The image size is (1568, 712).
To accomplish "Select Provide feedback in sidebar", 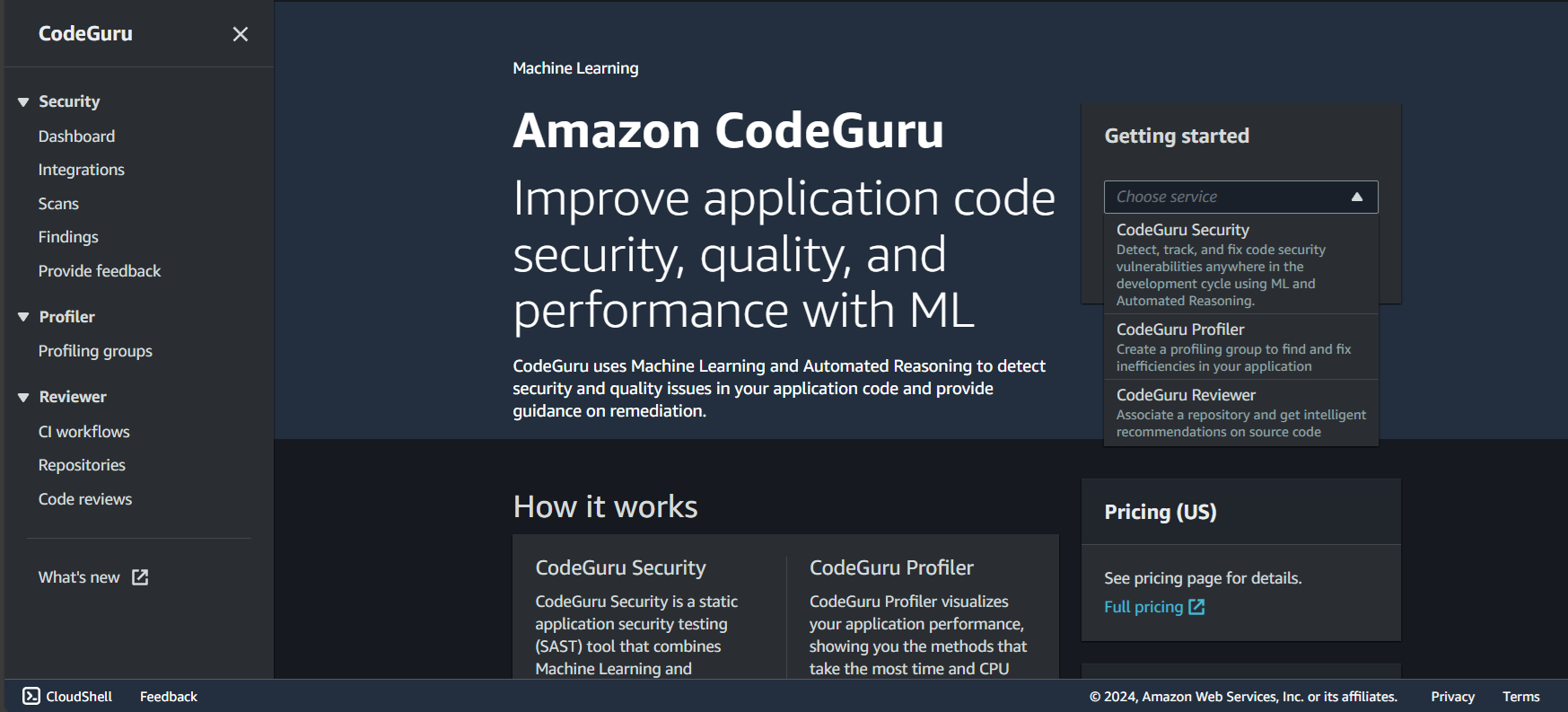I will point(100,271).
